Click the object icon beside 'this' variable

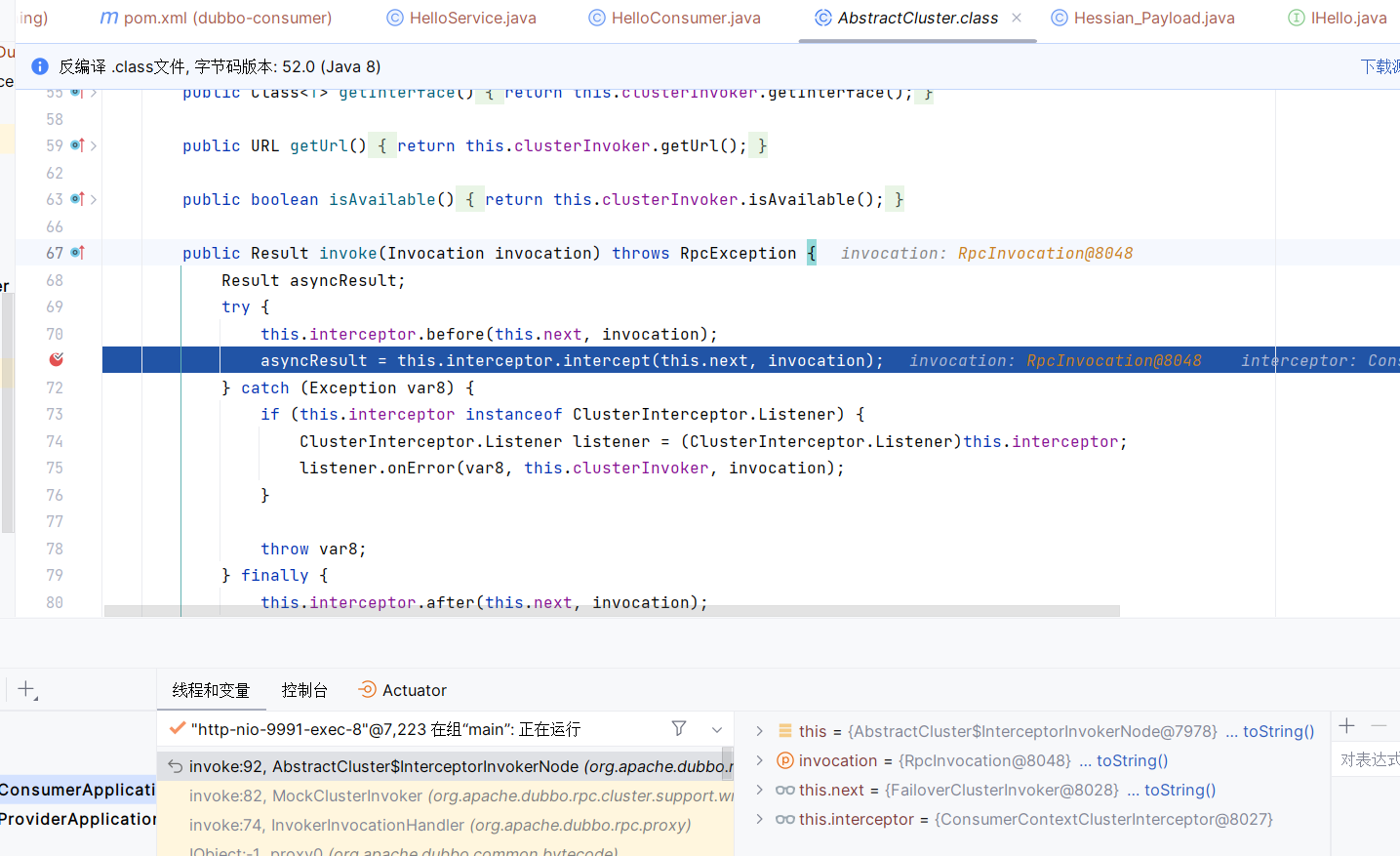tap(784, 731)
